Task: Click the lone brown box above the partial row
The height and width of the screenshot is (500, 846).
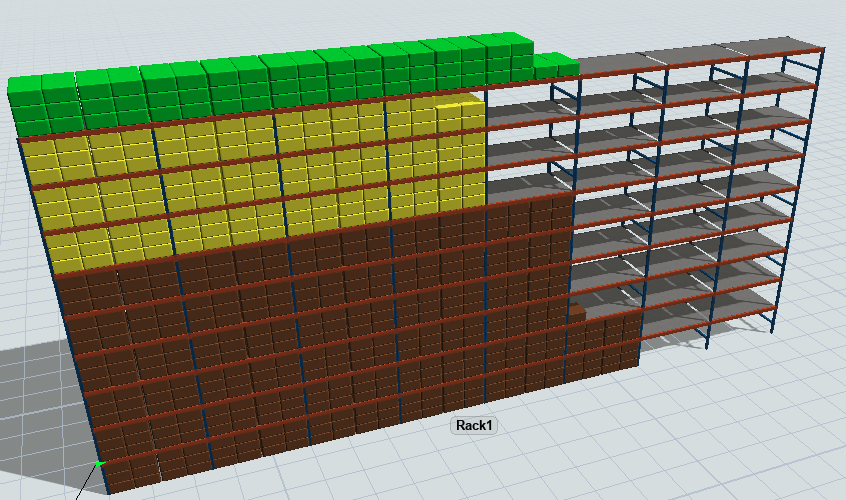Action: tap(577, 312)
